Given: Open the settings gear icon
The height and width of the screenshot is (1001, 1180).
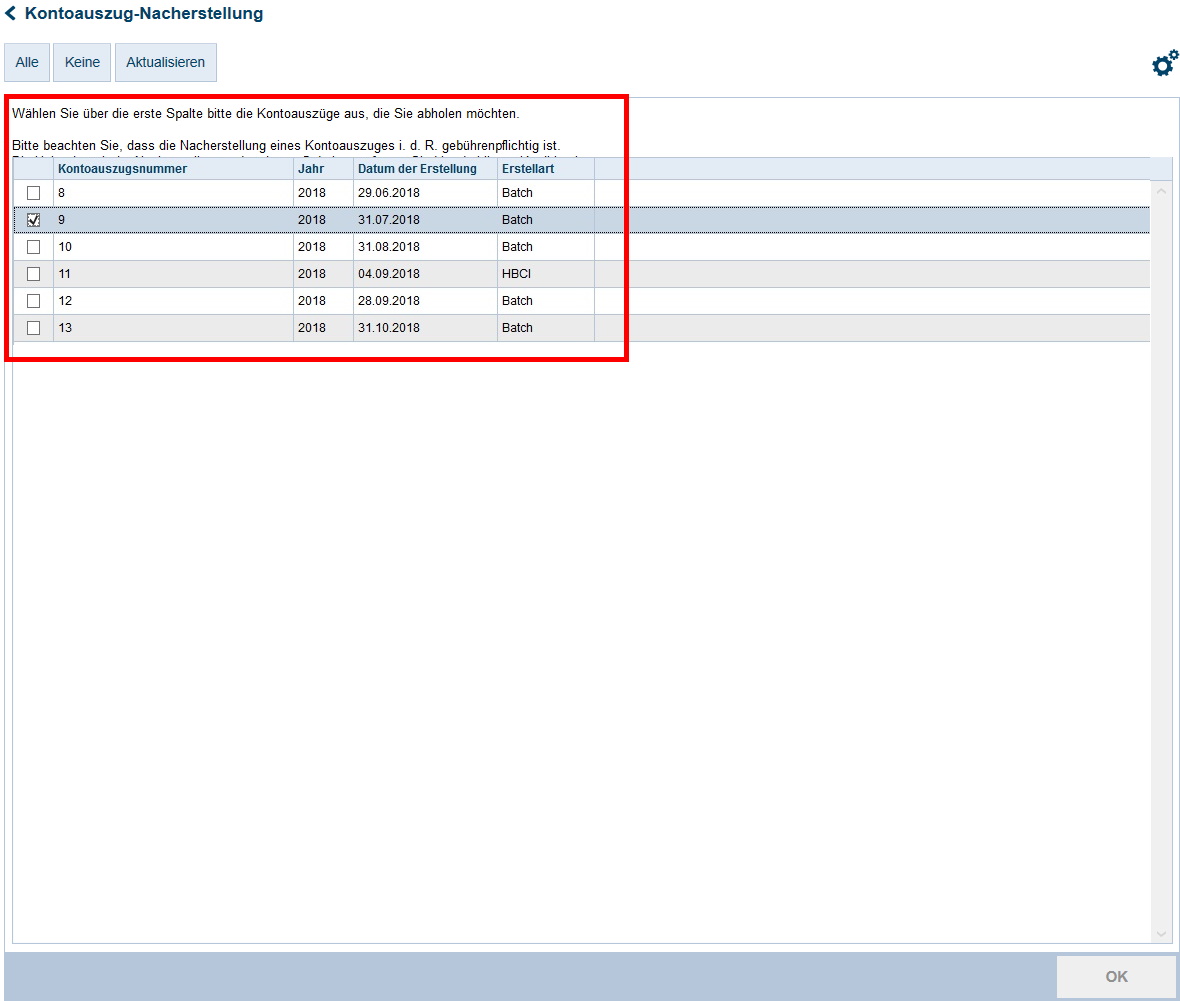Looking at the screenshot, I should point(1165,64).
